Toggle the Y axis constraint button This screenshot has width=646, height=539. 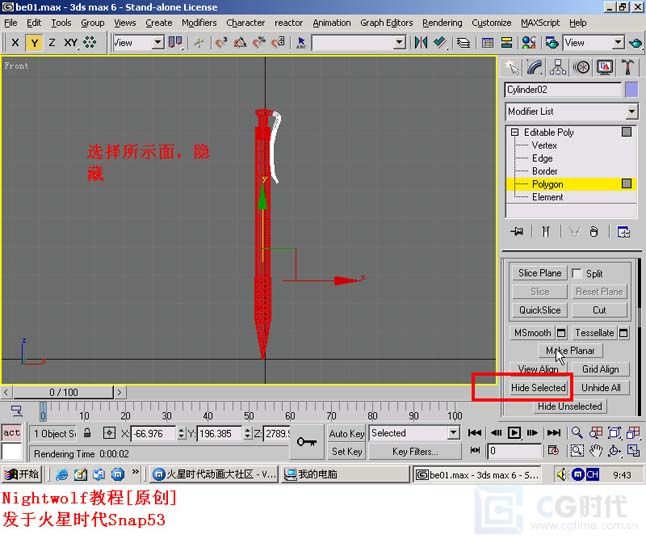[34, 42]
